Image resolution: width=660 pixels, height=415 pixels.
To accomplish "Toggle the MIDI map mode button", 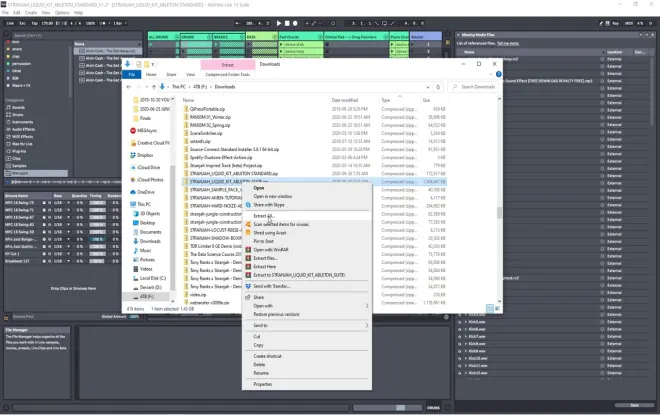I will [x=629, y=24].
